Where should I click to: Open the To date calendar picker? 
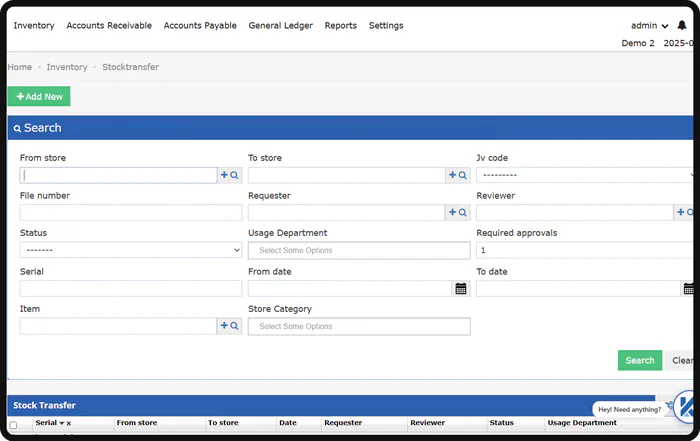click(x=688, y=289)
